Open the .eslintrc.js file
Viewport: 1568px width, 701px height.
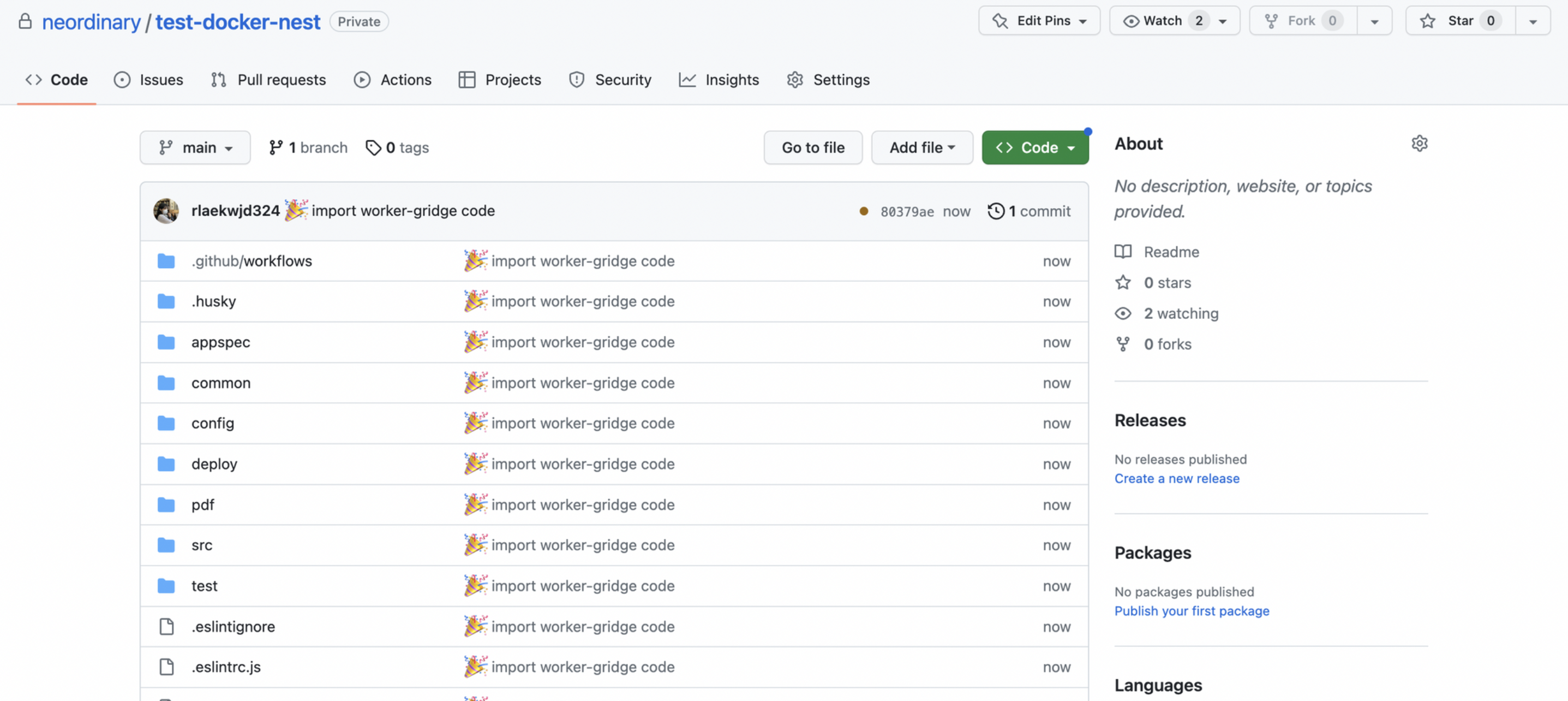tap(226, 667)
